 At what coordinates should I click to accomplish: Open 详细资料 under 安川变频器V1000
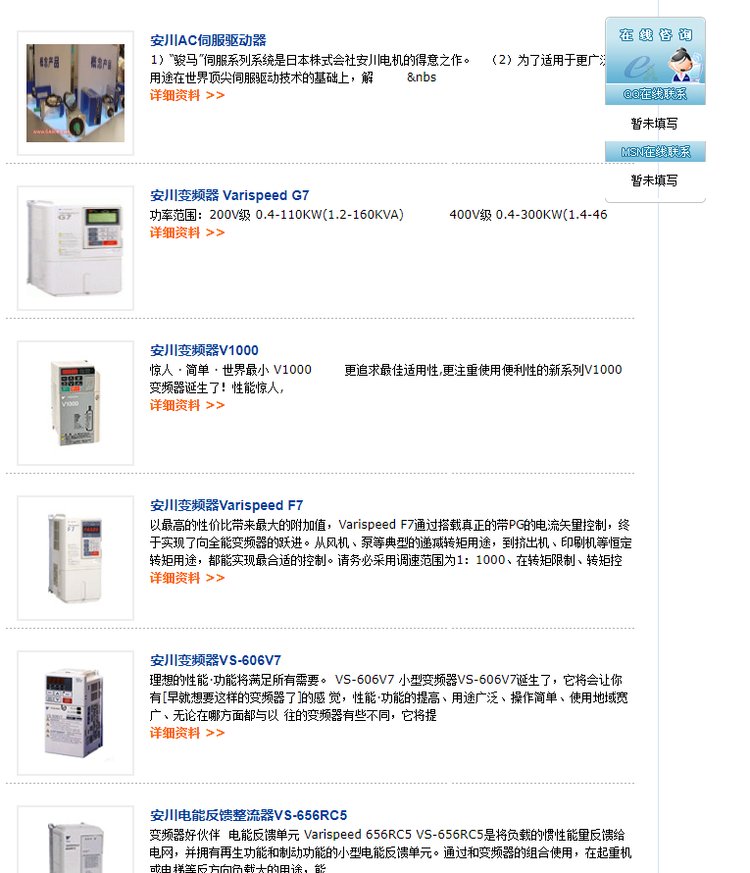tap(187, 405)
